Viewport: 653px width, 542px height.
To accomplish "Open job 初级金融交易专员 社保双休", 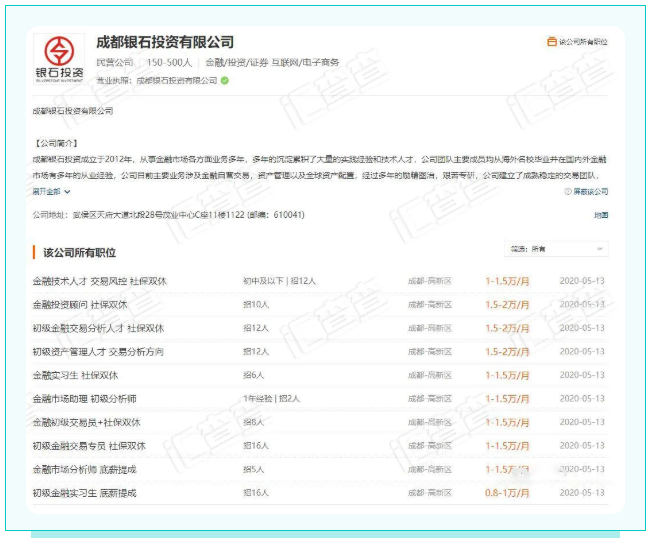I will [x=89, y=446].
